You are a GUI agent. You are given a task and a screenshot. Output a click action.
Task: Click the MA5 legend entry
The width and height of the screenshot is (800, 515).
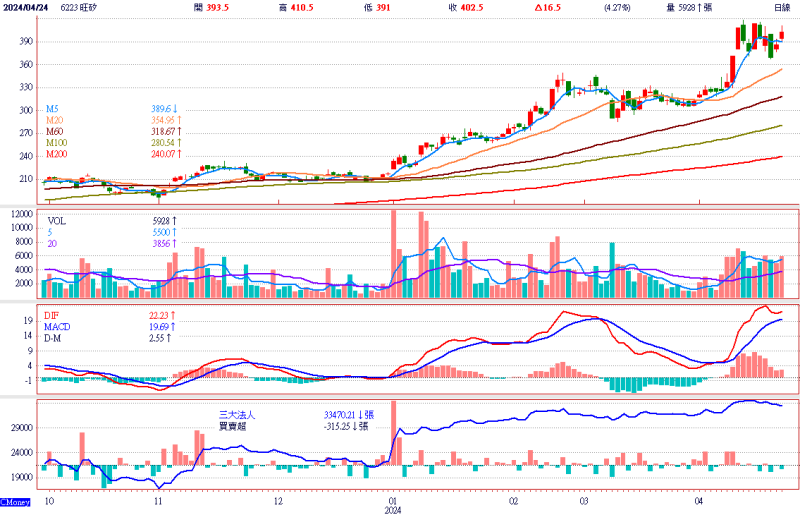pos(54,108)
